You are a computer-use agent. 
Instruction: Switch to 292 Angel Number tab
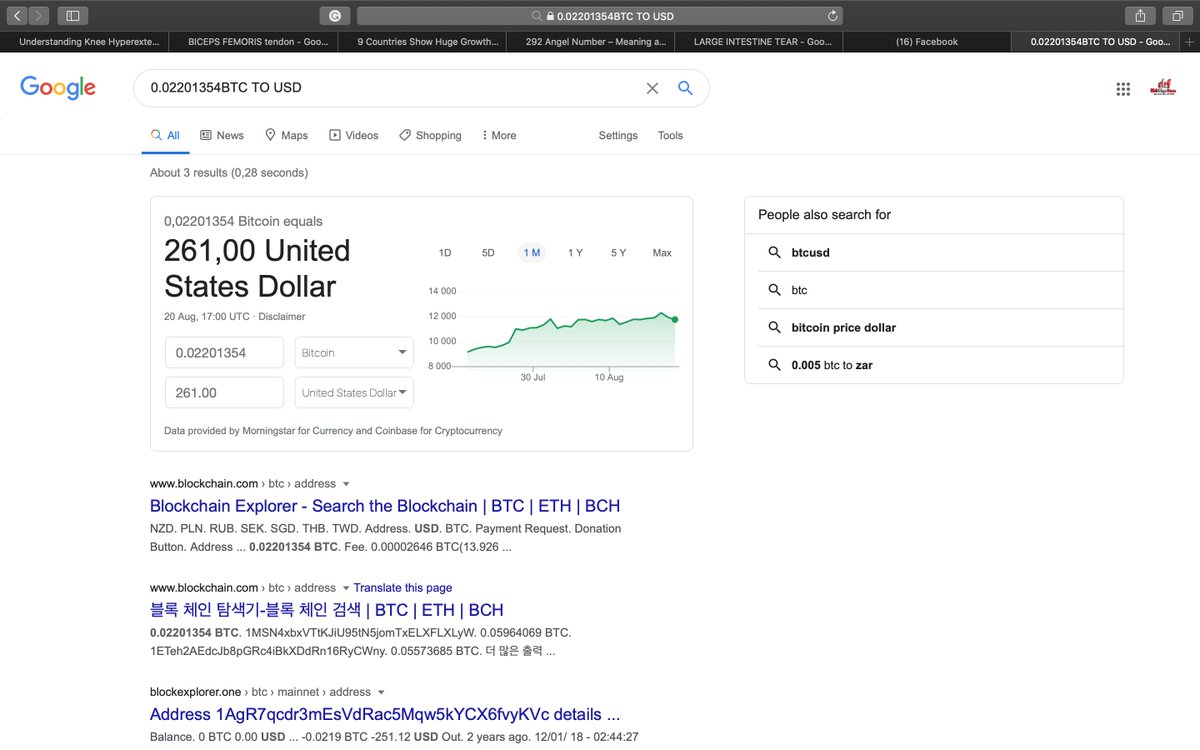click(x=592, y=42)
